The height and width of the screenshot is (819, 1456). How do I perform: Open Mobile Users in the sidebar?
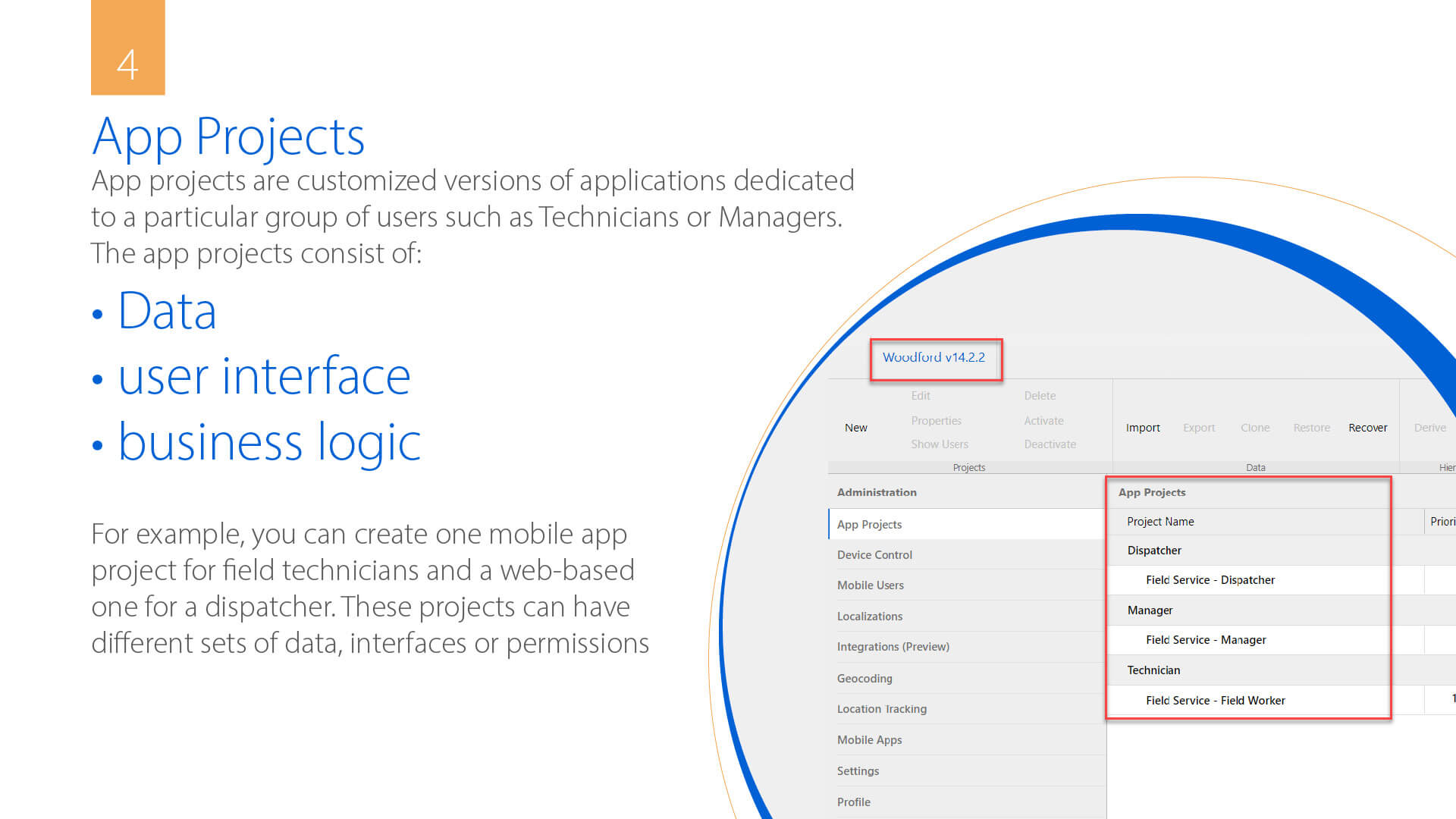point(967,585)
